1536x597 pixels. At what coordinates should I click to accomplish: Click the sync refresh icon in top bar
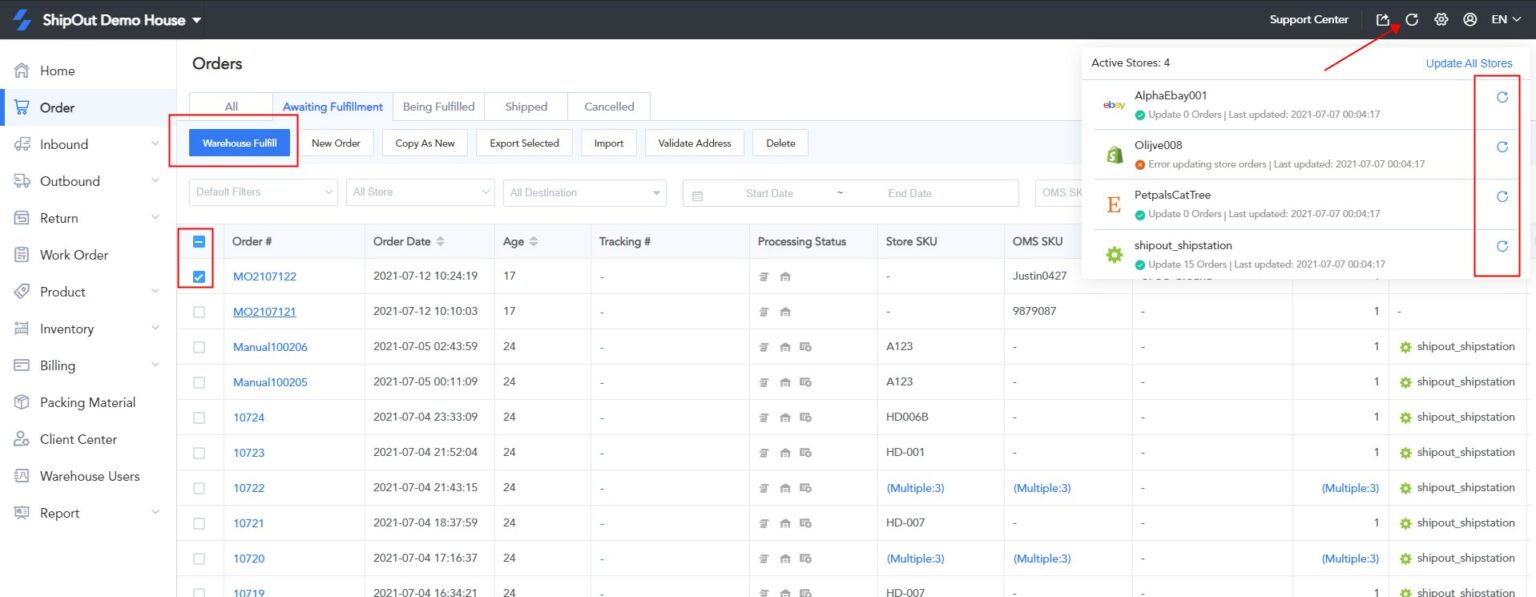[1412, 19]
